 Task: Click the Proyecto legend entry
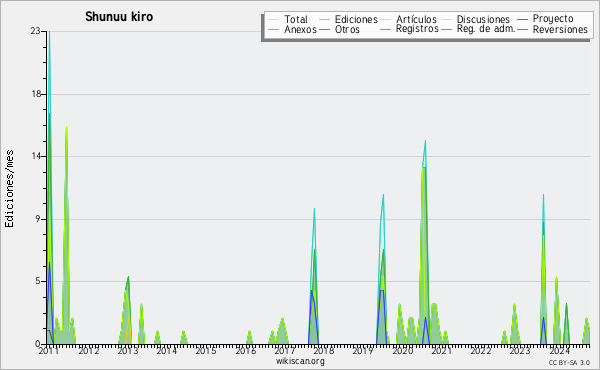coord(553,19)
